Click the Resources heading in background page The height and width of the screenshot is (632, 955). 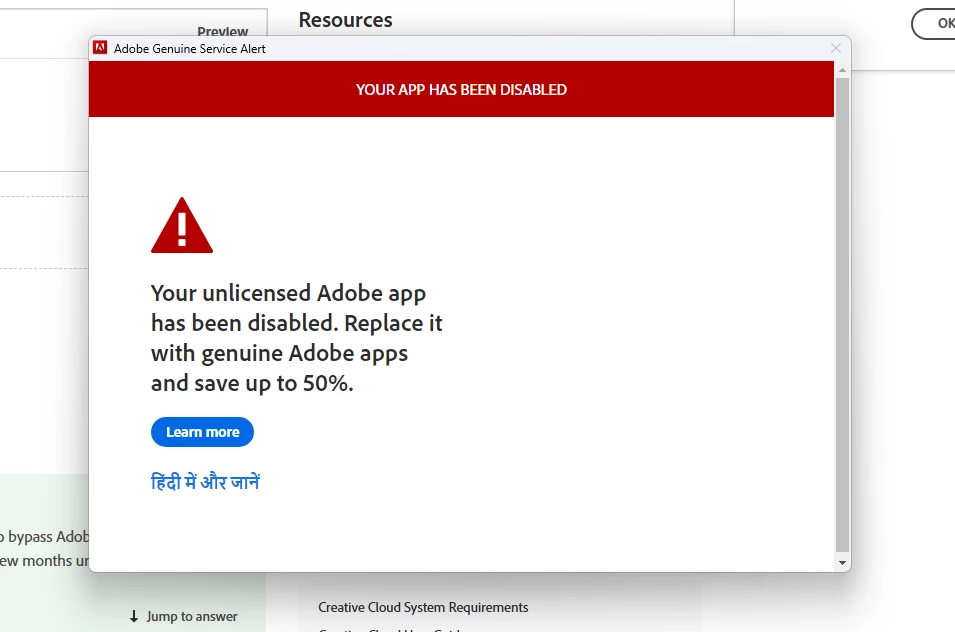pos(345,19)
